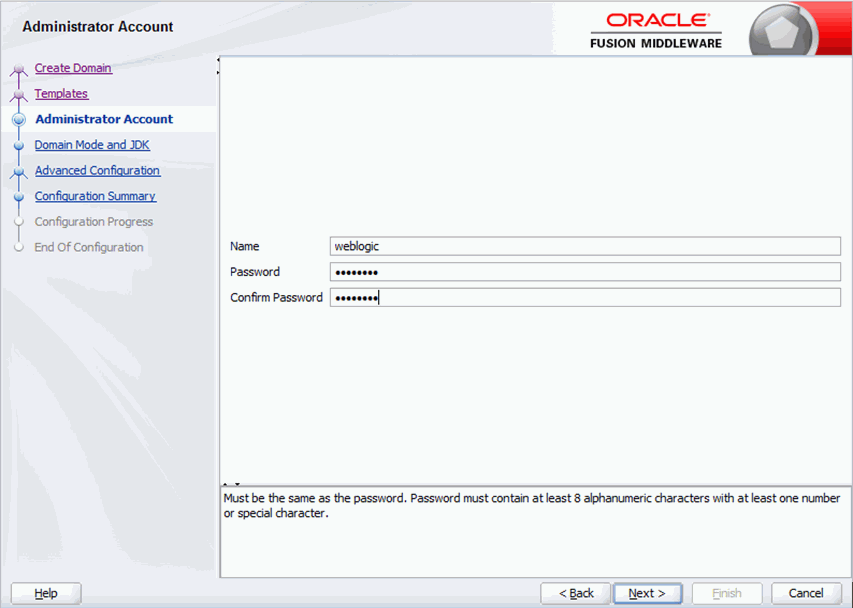Click the Domain Mode and JDK step dot

[18, 145]
